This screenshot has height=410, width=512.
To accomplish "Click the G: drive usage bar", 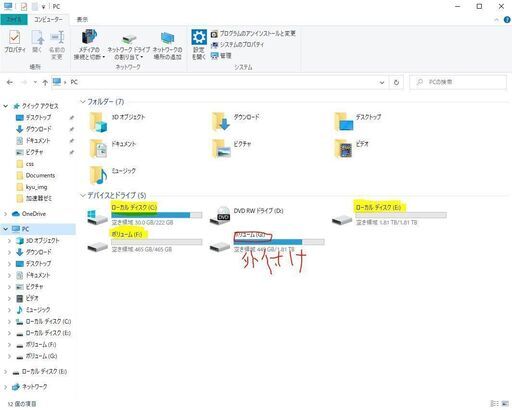I will [x=279, y=242].
